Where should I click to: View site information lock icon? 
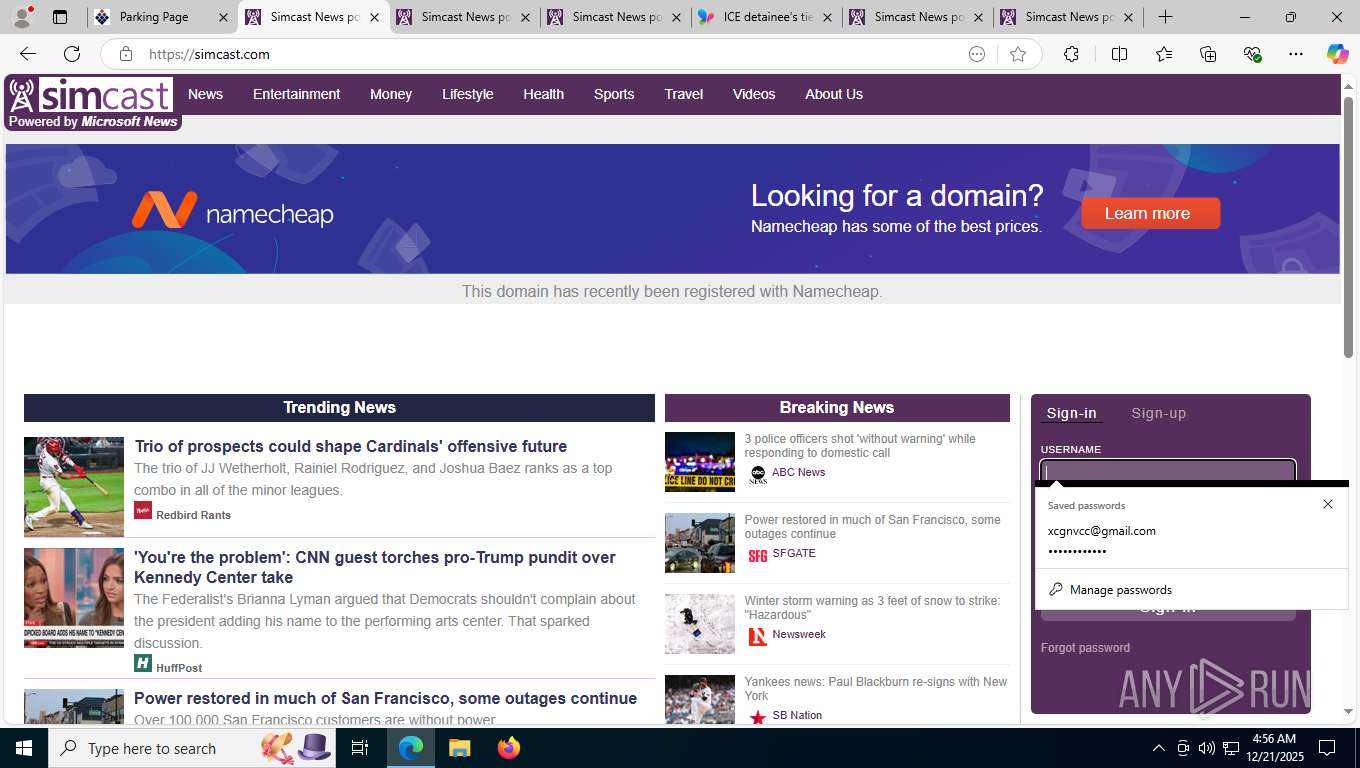(126, 54)
